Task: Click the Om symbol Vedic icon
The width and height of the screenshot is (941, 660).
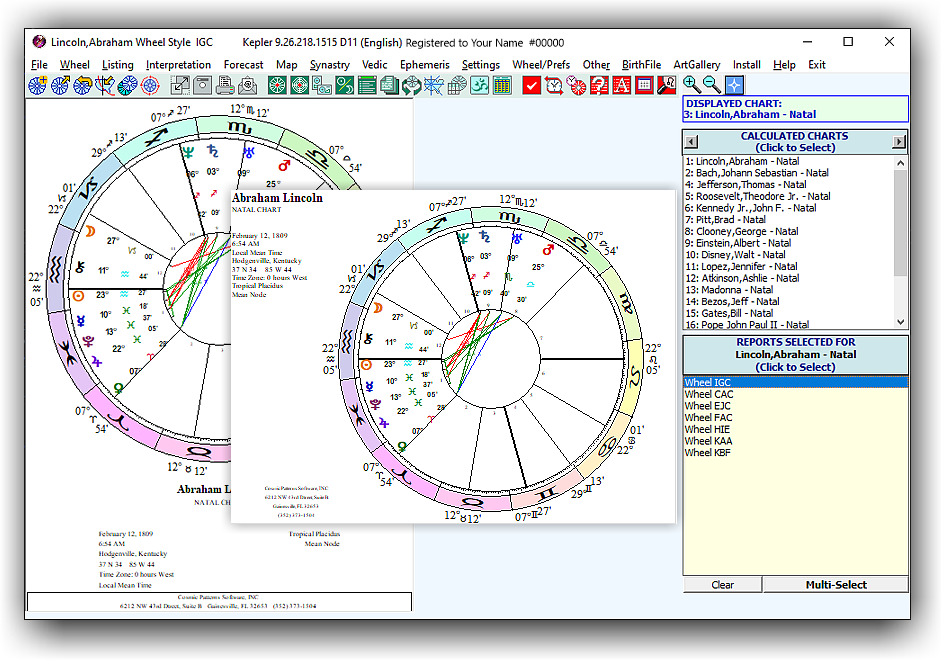Action: [x=479, y=86]
